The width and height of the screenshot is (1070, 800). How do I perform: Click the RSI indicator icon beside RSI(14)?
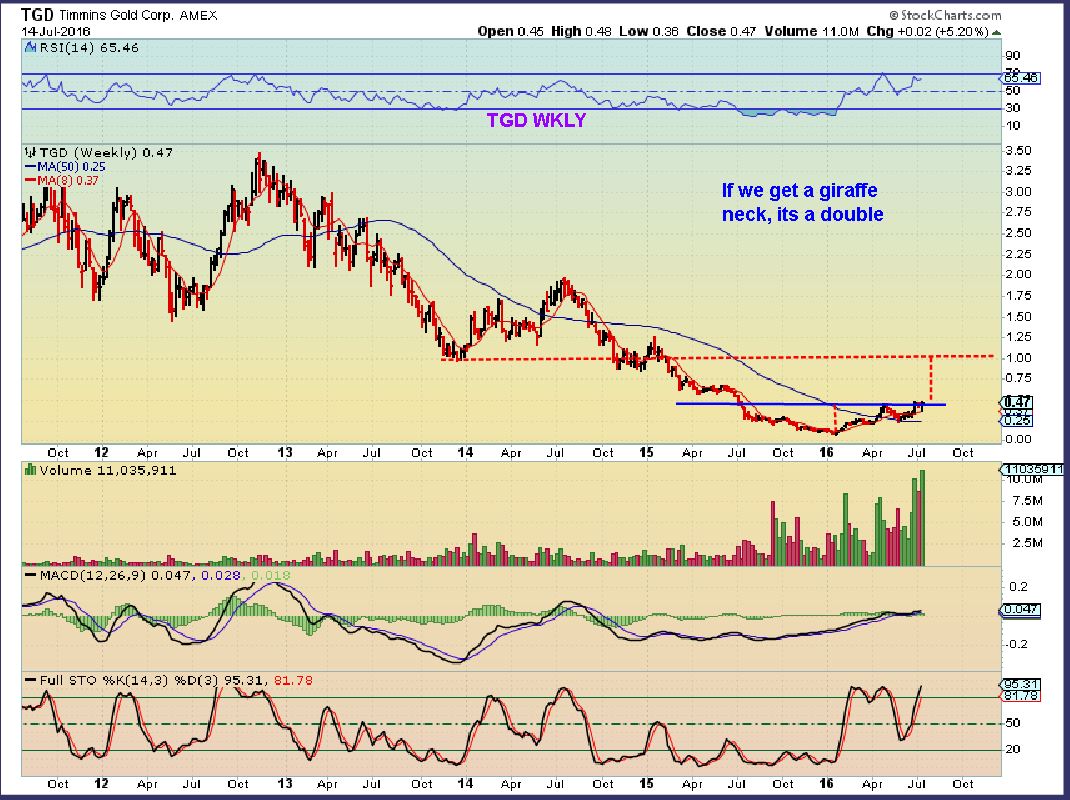[x=29, y=48]
